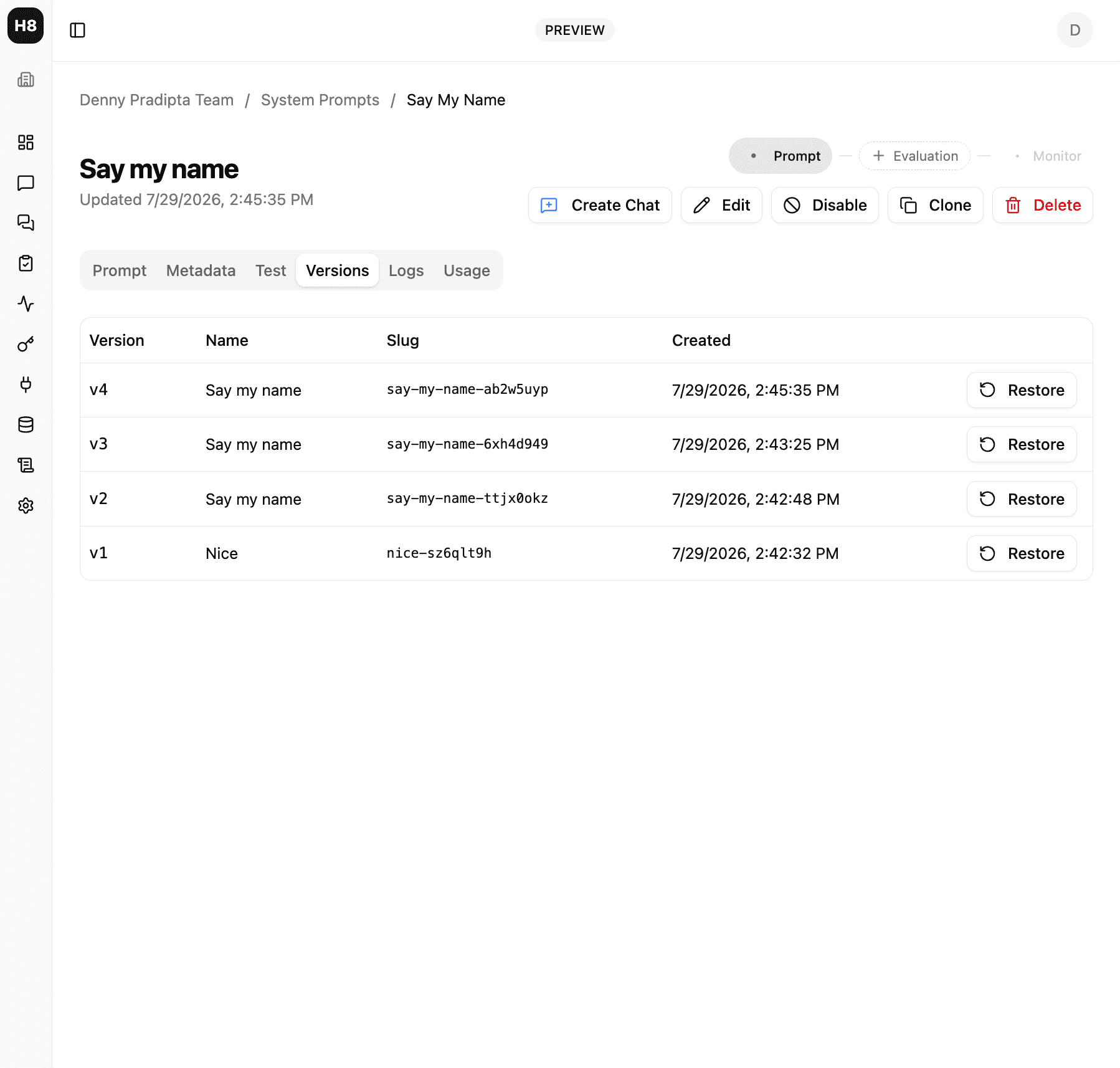The width and height of the screenshot is (1120, 1068).
Task: Click the v4 version cell
Action: 98,390
